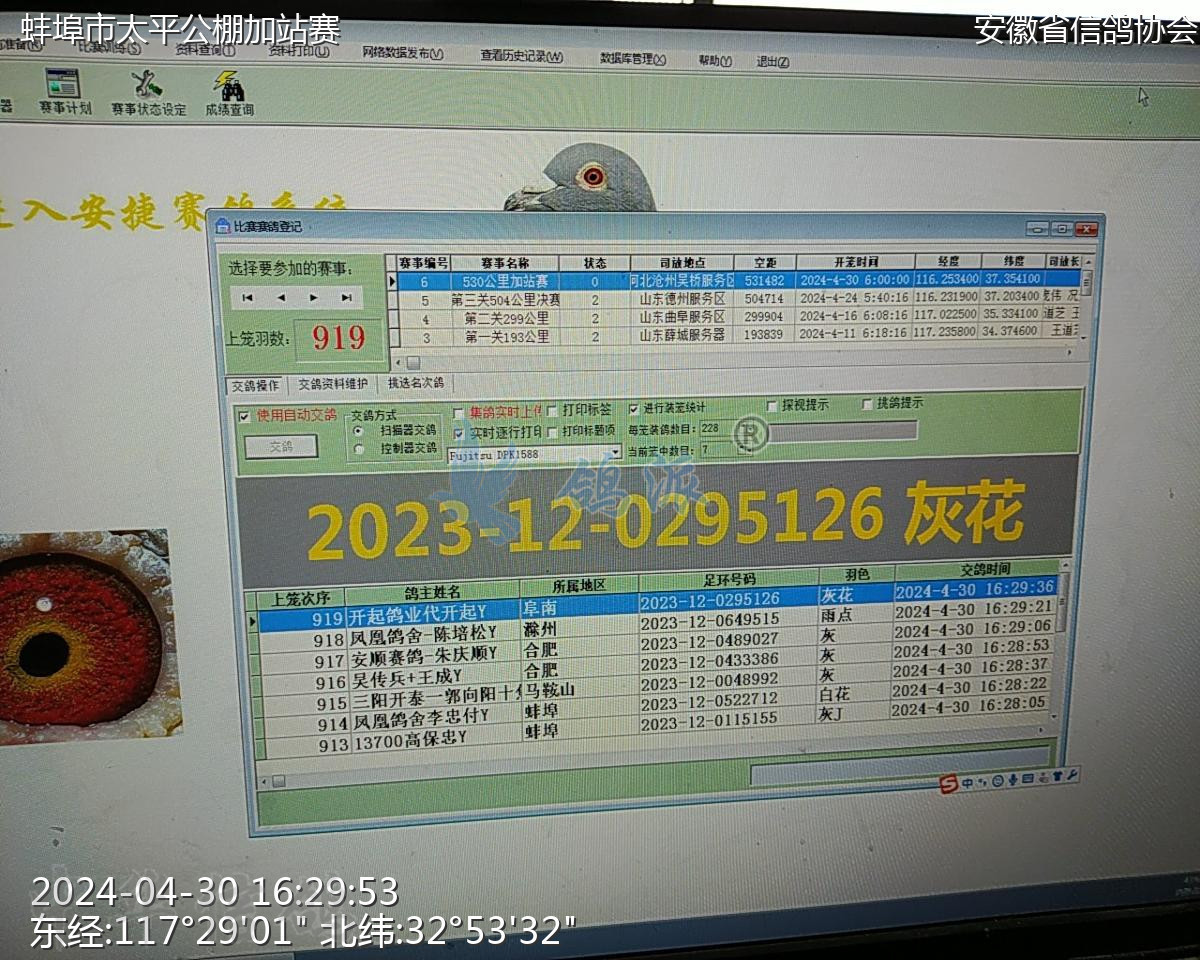Select 控制器交鸽 radio button
Viewport: 1200px width, 960px height.
click(359, 449)
